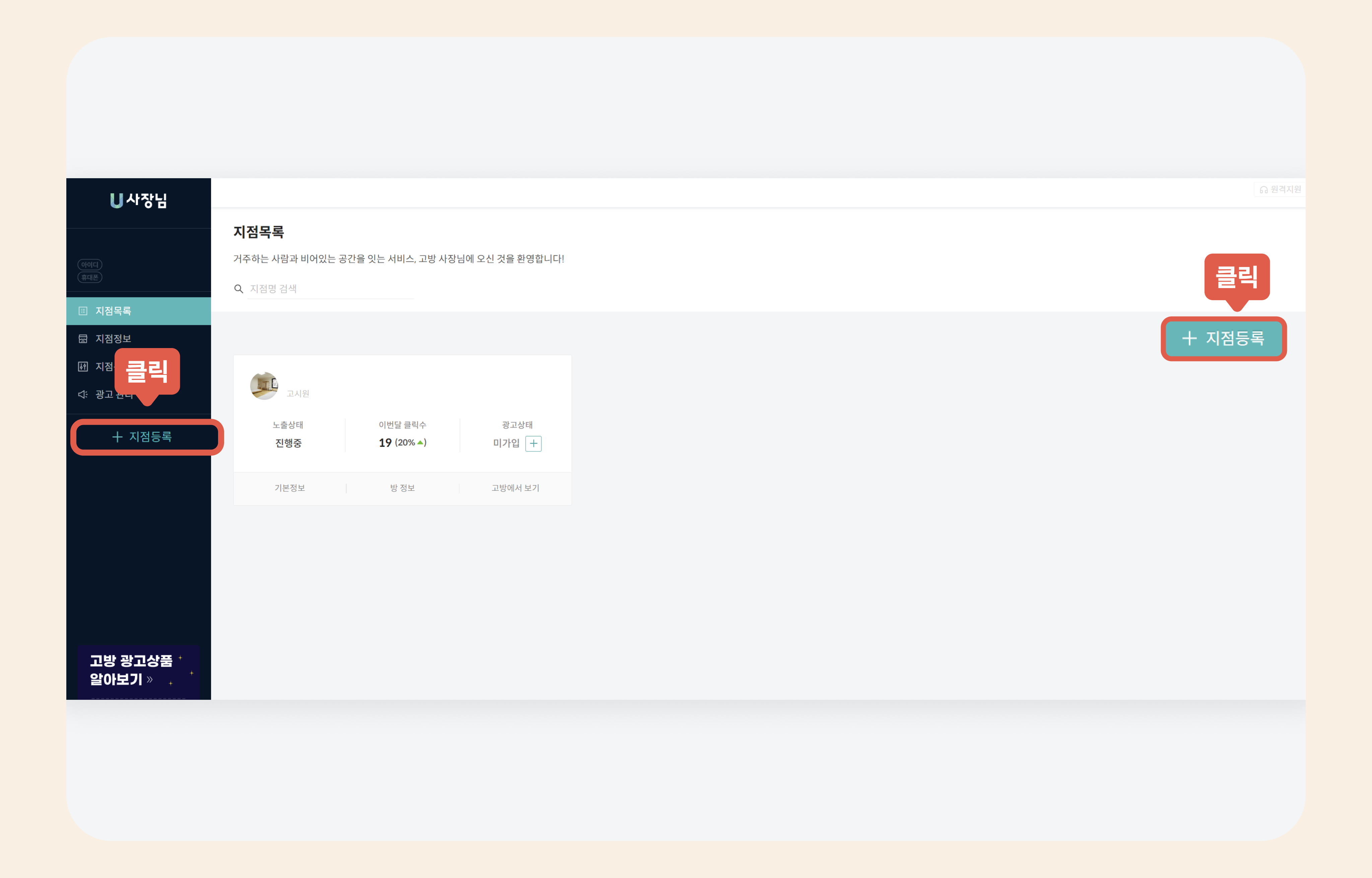Screen dimensions: 1372x878
Task: Click the U 사장님 logo
Action: (139, 200)
